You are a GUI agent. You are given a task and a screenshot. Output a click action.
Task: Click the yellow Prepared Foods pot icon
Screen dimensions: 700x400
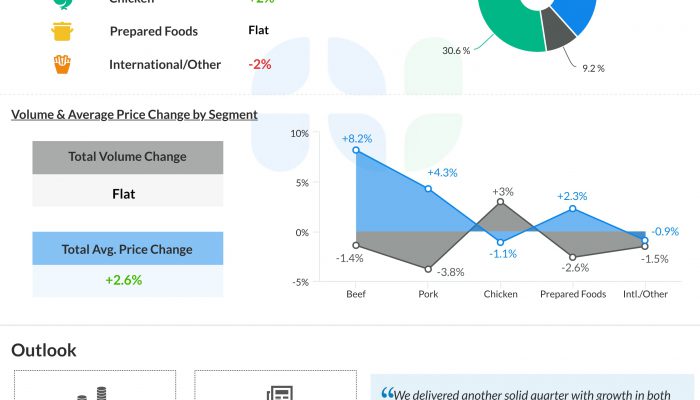(63, 31)
